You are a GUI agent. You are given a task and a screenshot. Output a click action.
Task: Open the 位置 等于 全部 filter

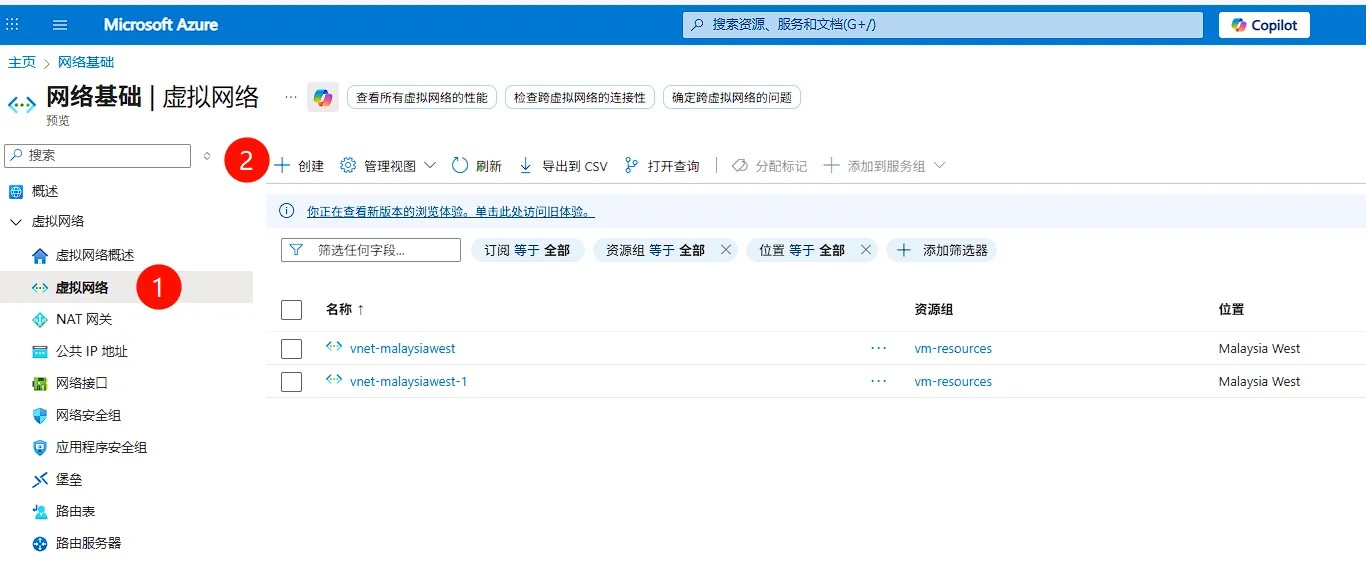801,250
